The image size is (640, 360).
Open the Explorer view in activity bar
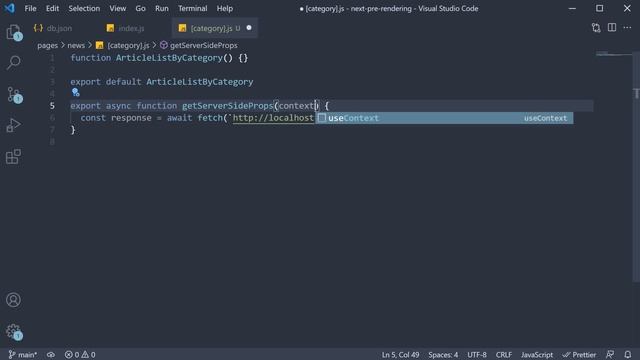(x=13, y=32)
